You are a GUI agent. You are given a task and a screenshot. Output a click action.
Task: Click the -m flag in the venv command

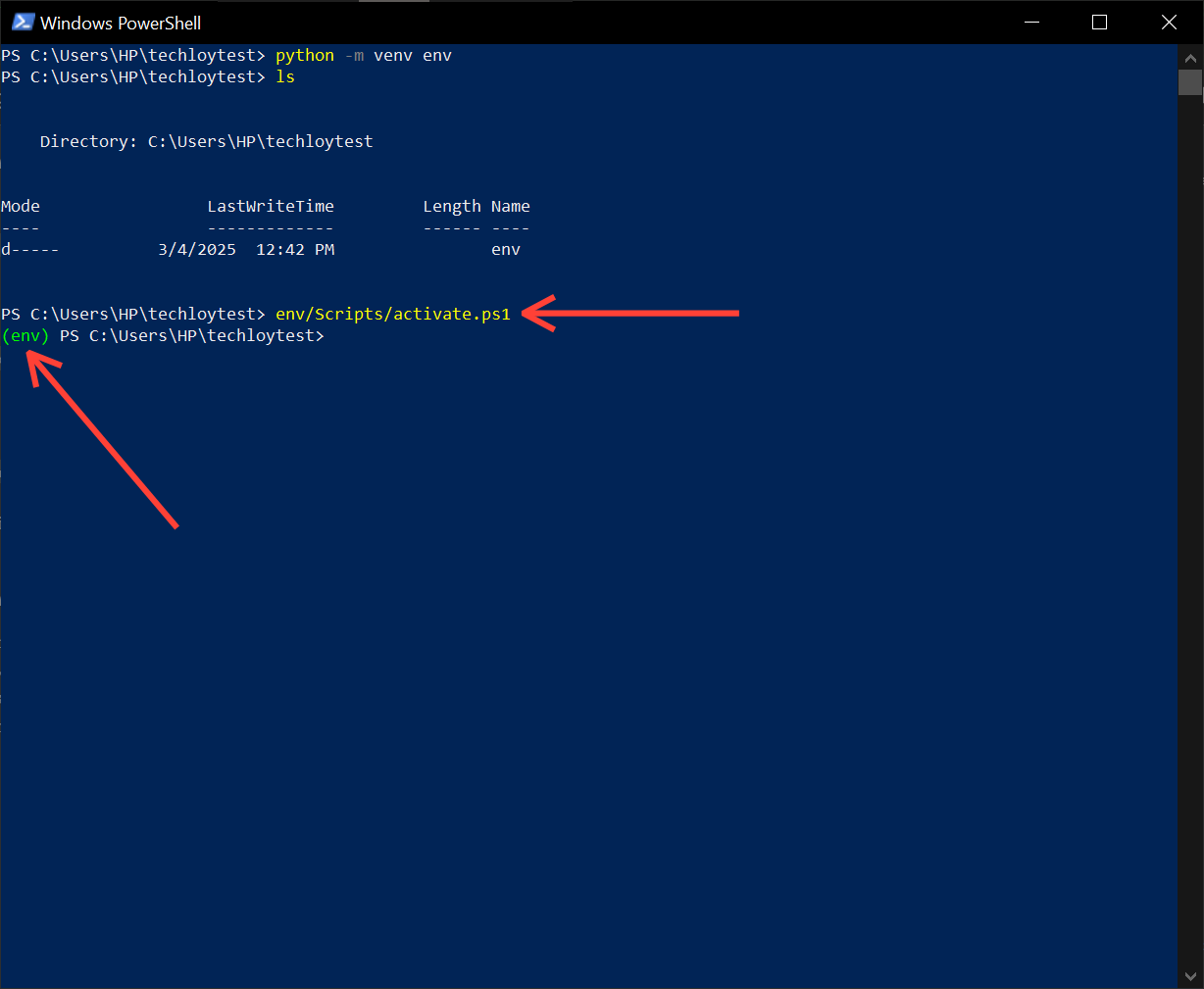click(354, 55)
